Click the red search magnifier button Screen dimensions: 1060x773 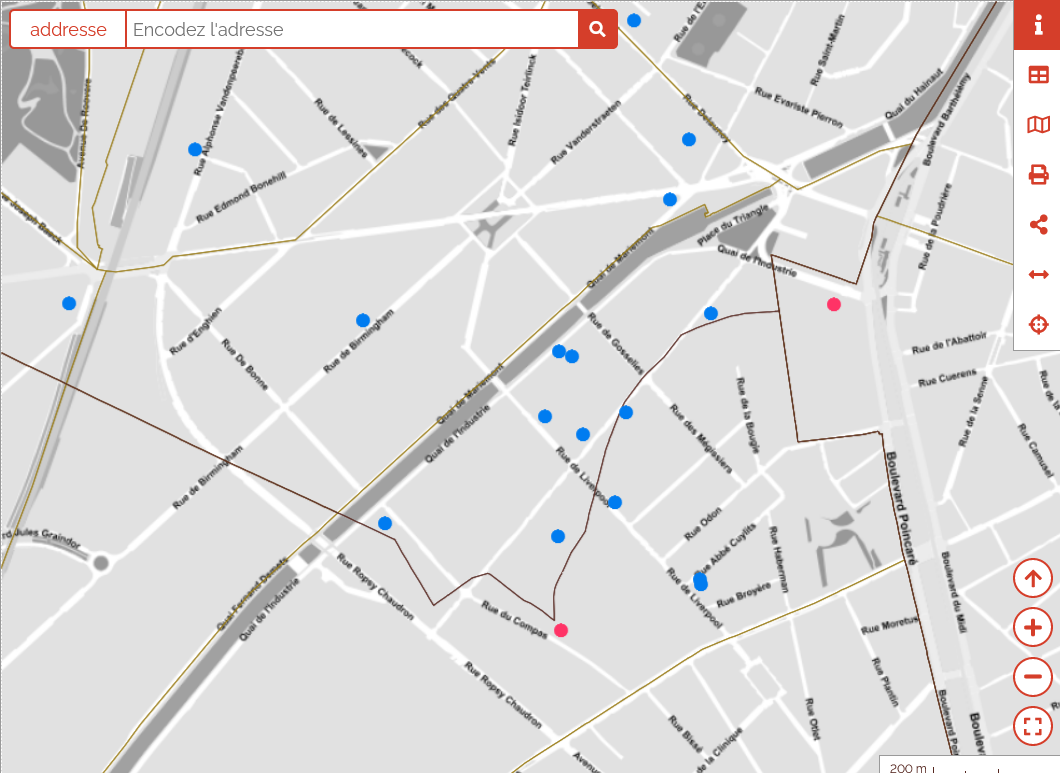[x=597, y=29]
